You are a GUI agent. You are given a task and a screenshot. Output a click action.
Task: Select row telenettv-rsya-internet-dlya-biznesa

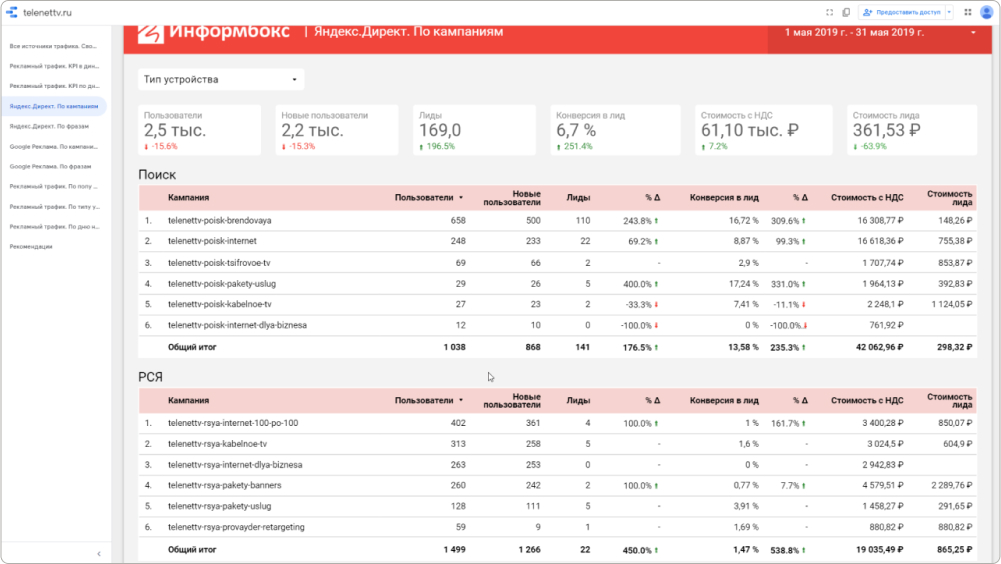(x=557, y=464)
